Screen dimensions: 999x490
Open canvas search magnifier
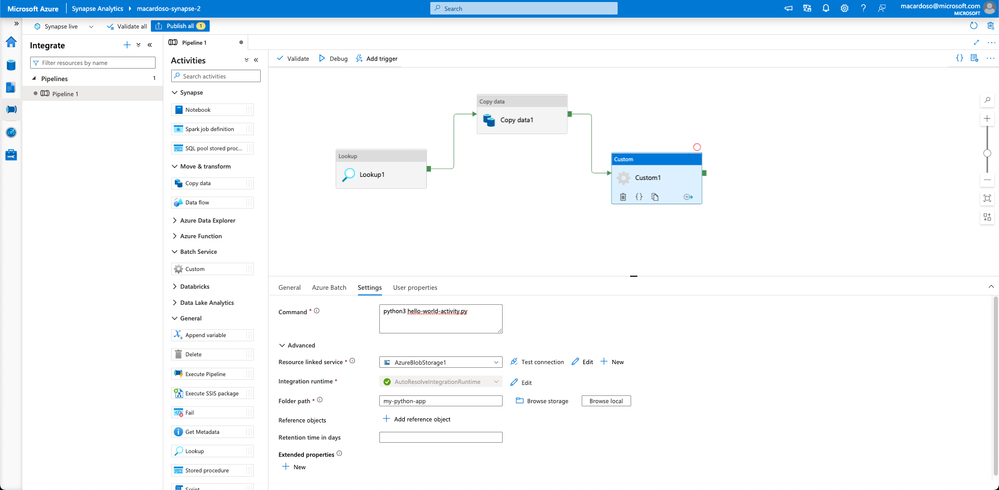click(x=987, y=100)
